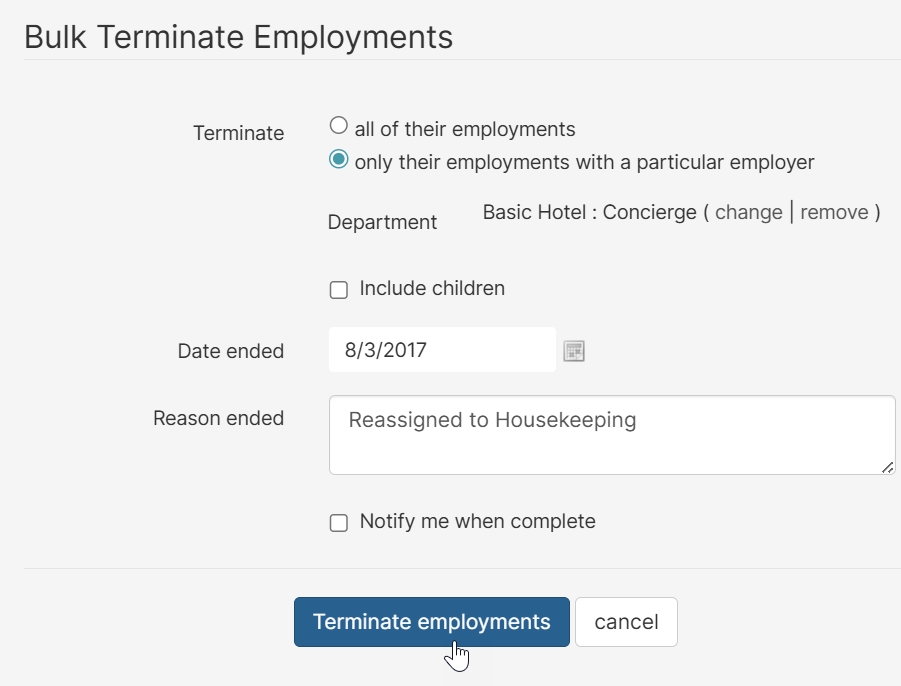Click the remove department link
Screen dimensions: 901x686
(834, 212)
